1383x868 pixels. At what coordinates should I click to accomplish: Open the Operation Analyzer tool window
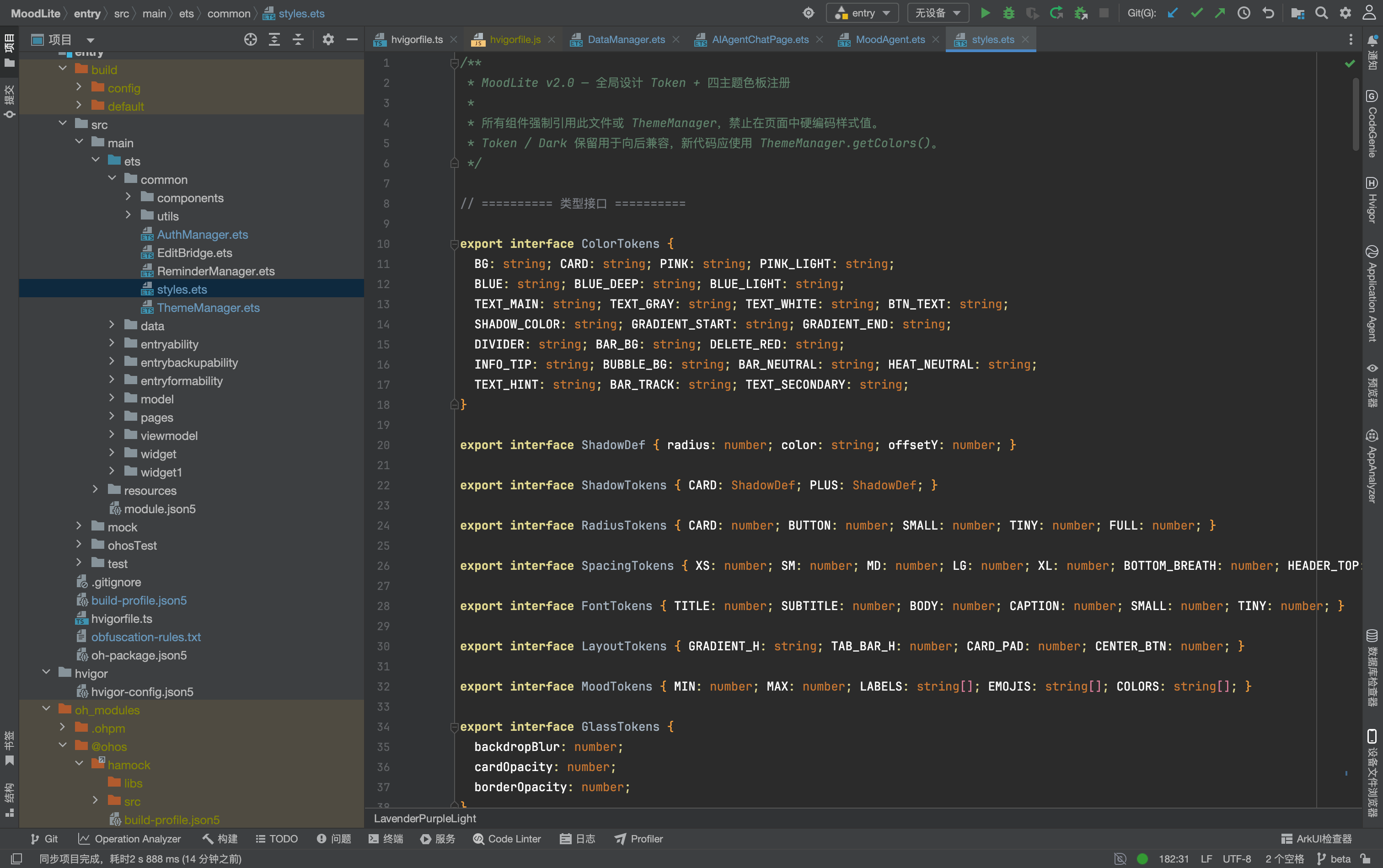click(130, 839)
